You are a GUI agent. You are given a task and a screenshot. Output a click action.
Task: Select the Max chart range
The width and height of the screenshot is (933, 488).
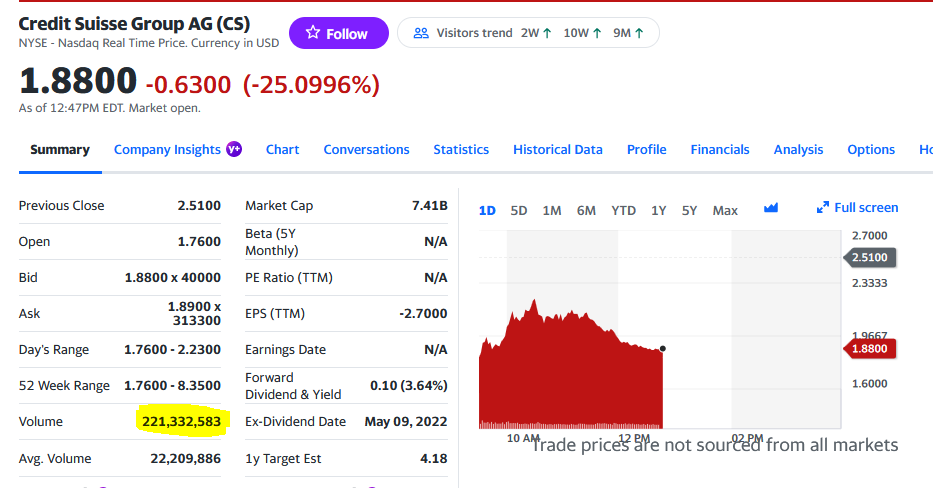(x=725, y=211)
